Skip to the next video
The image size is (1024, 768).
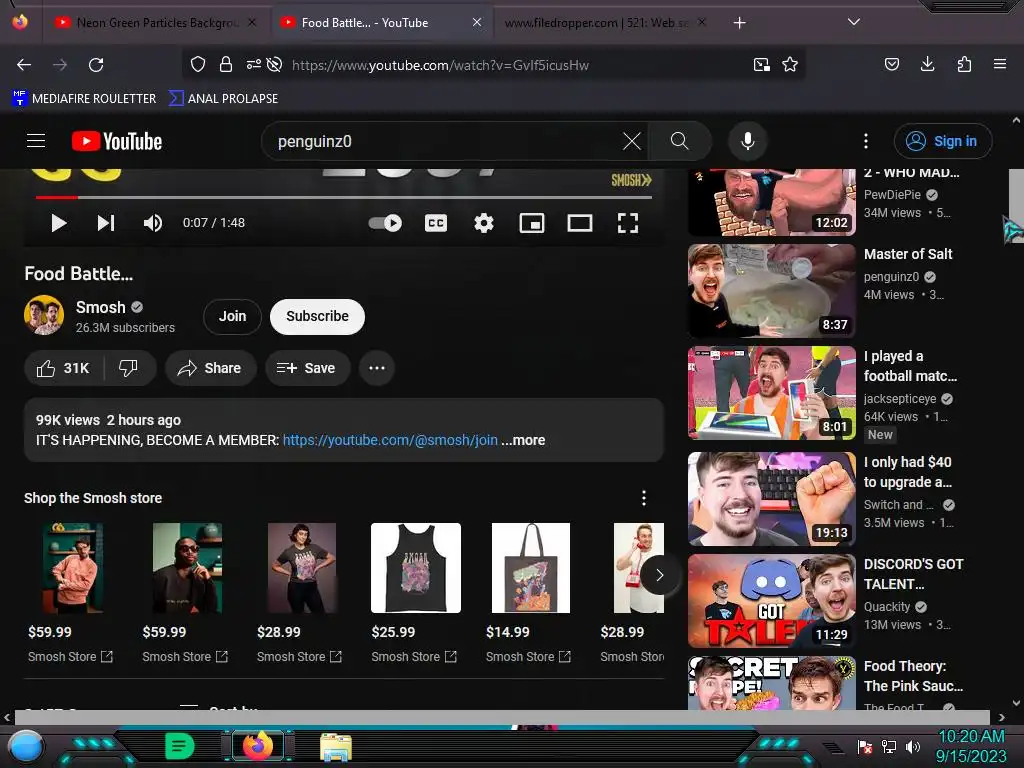coord(106,223)
